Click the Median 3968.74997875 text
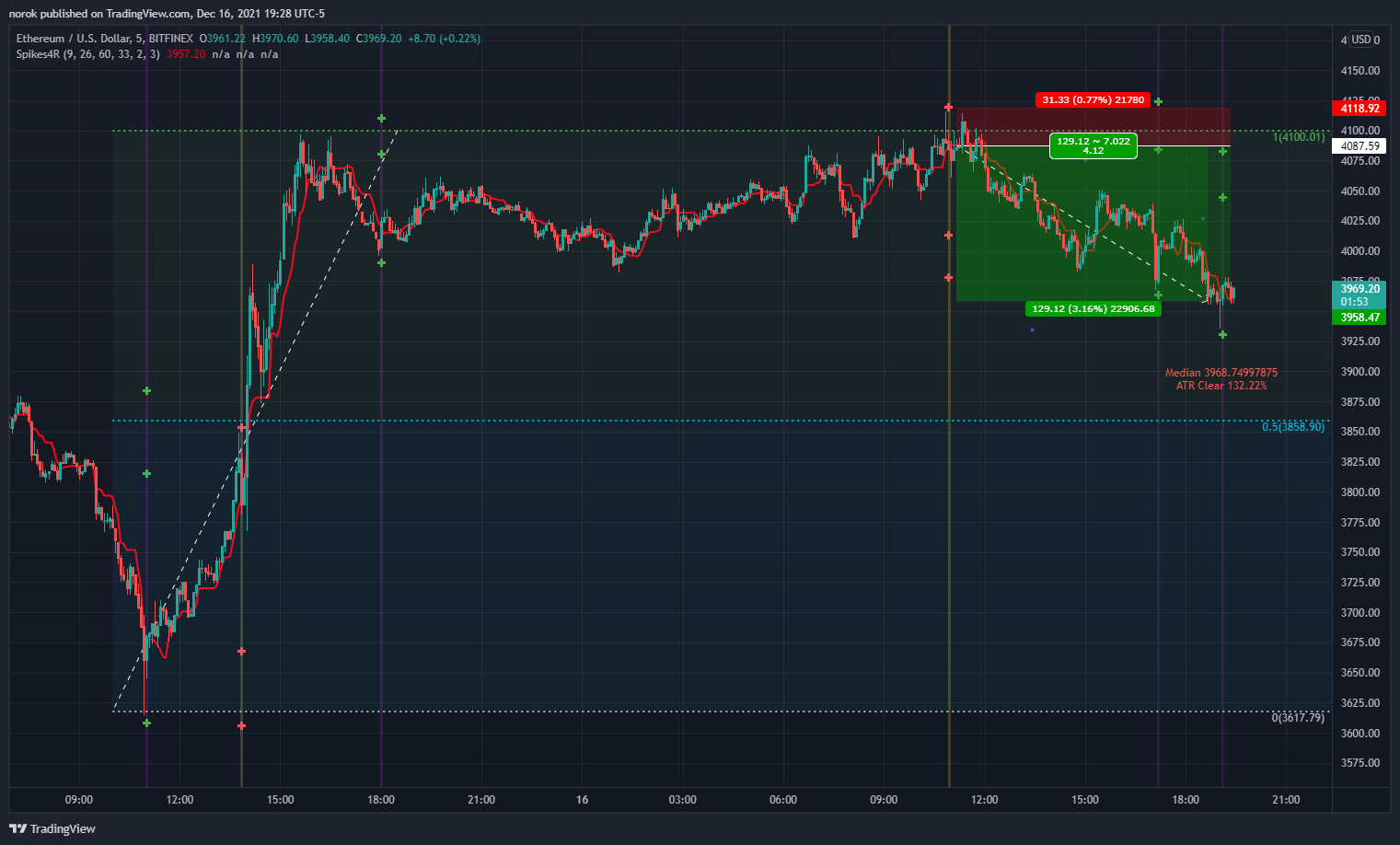 [1221, 373]
